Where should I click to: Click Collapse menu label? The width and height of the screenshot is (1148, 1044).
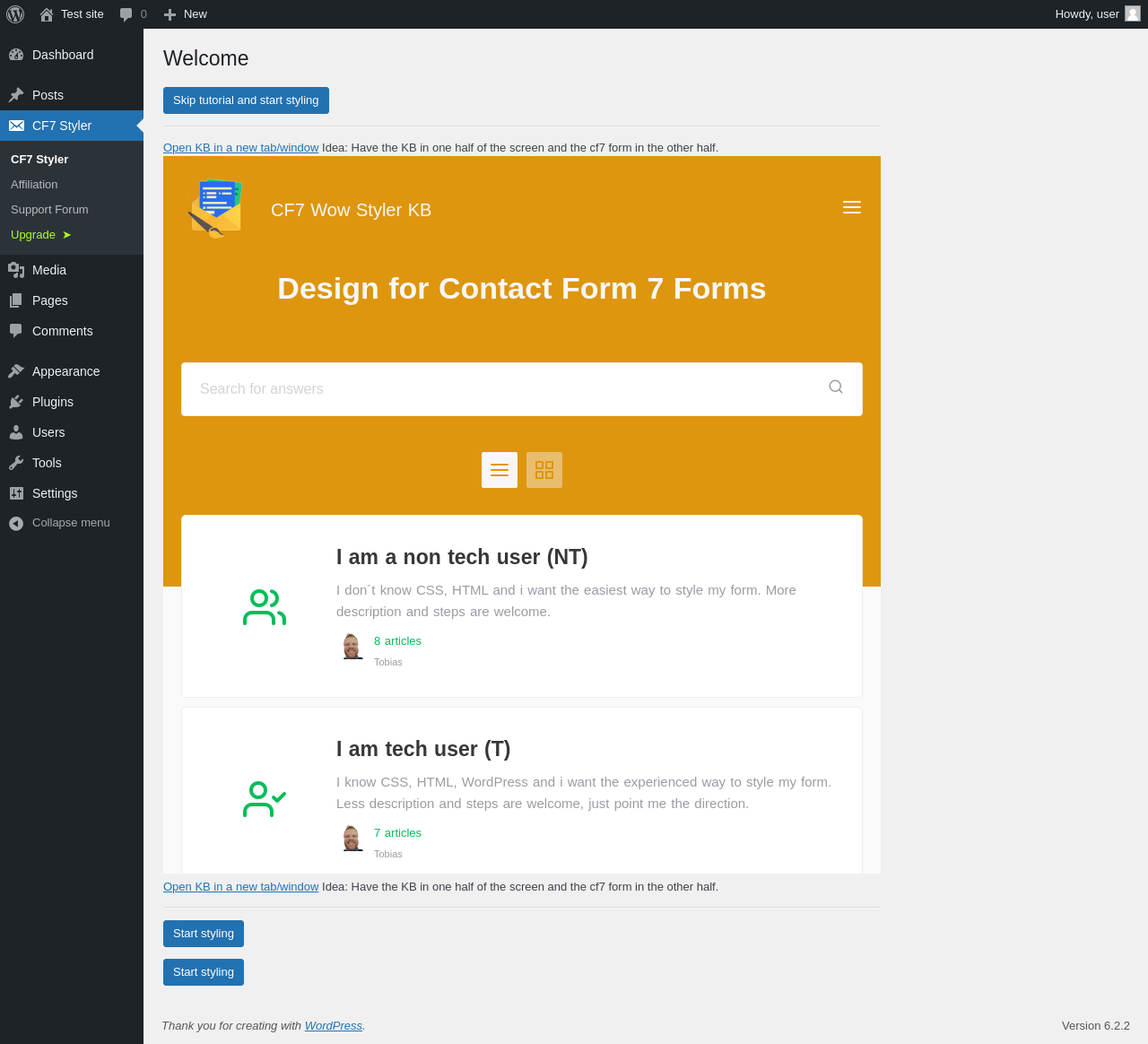click(71, 523)
